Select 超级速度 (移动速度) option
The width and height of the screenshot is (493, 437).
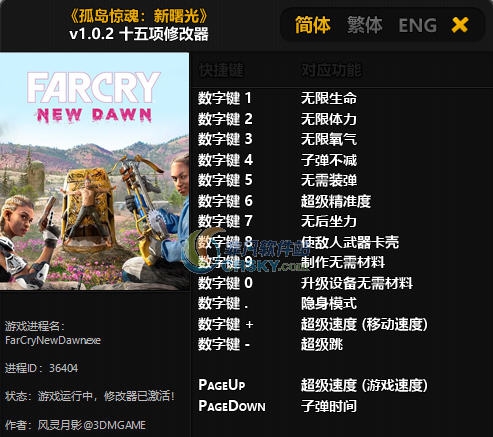click(364, 324)
